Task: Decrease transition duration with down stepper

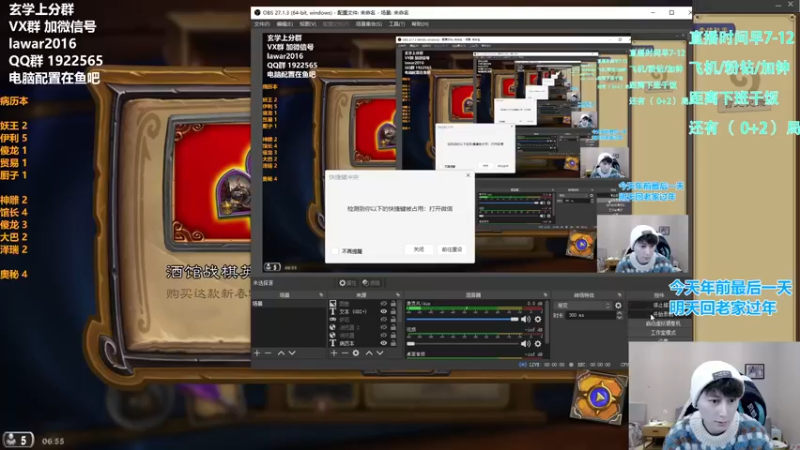Action: 619,317
